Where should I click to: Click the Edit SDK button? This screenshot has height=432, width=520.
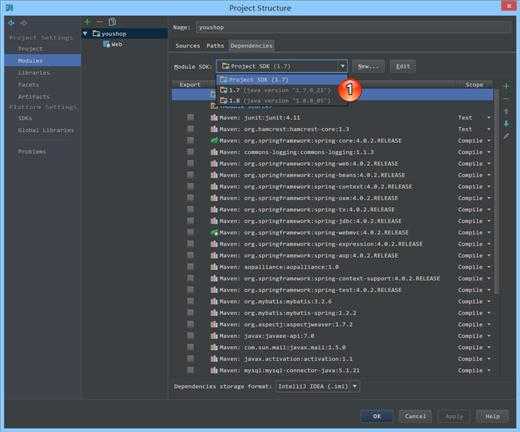pos(403,66)
